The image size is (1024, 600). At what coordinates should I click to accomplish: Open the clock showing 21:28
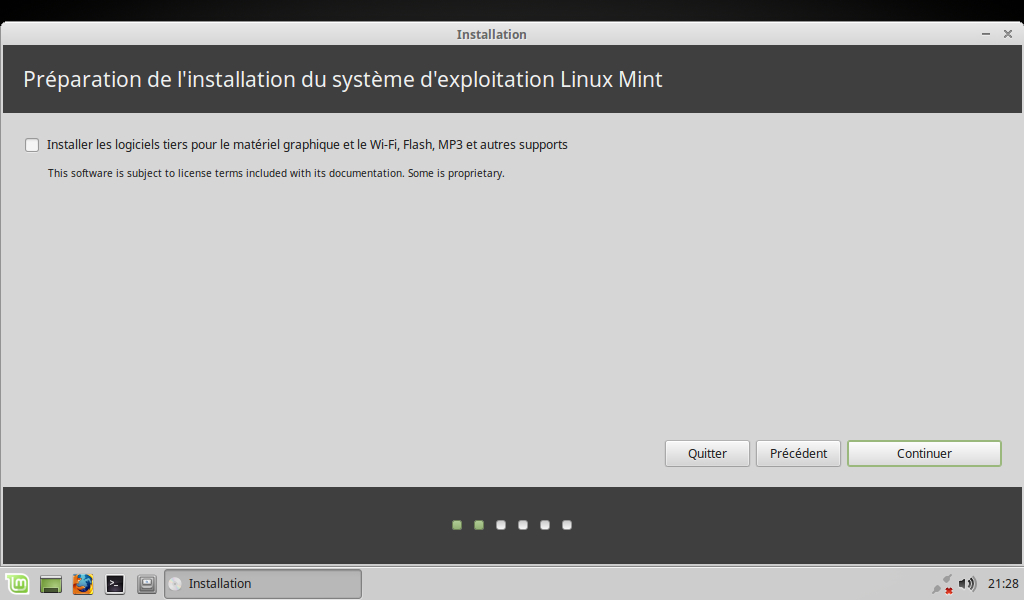pos(1002,584)
